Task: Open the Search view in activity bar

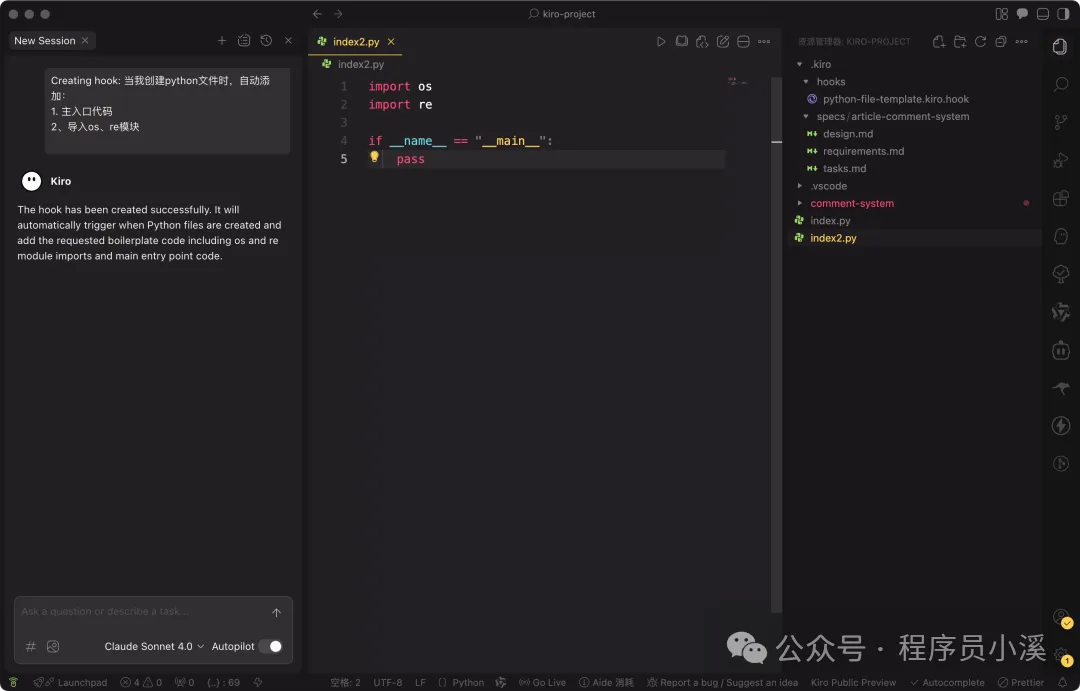Action: click(1061, 85)
